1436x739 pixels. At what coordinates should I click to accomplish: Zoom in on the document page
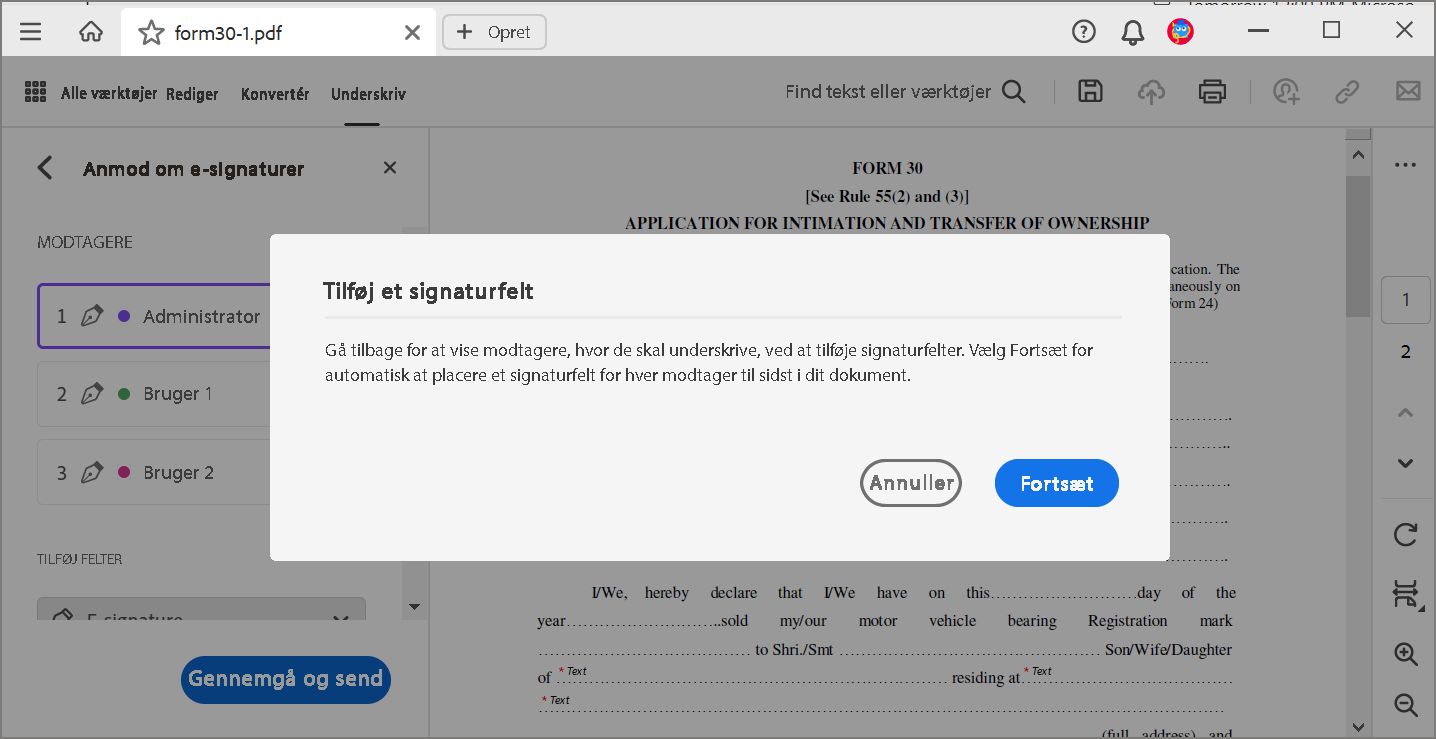click(1405, 655)
